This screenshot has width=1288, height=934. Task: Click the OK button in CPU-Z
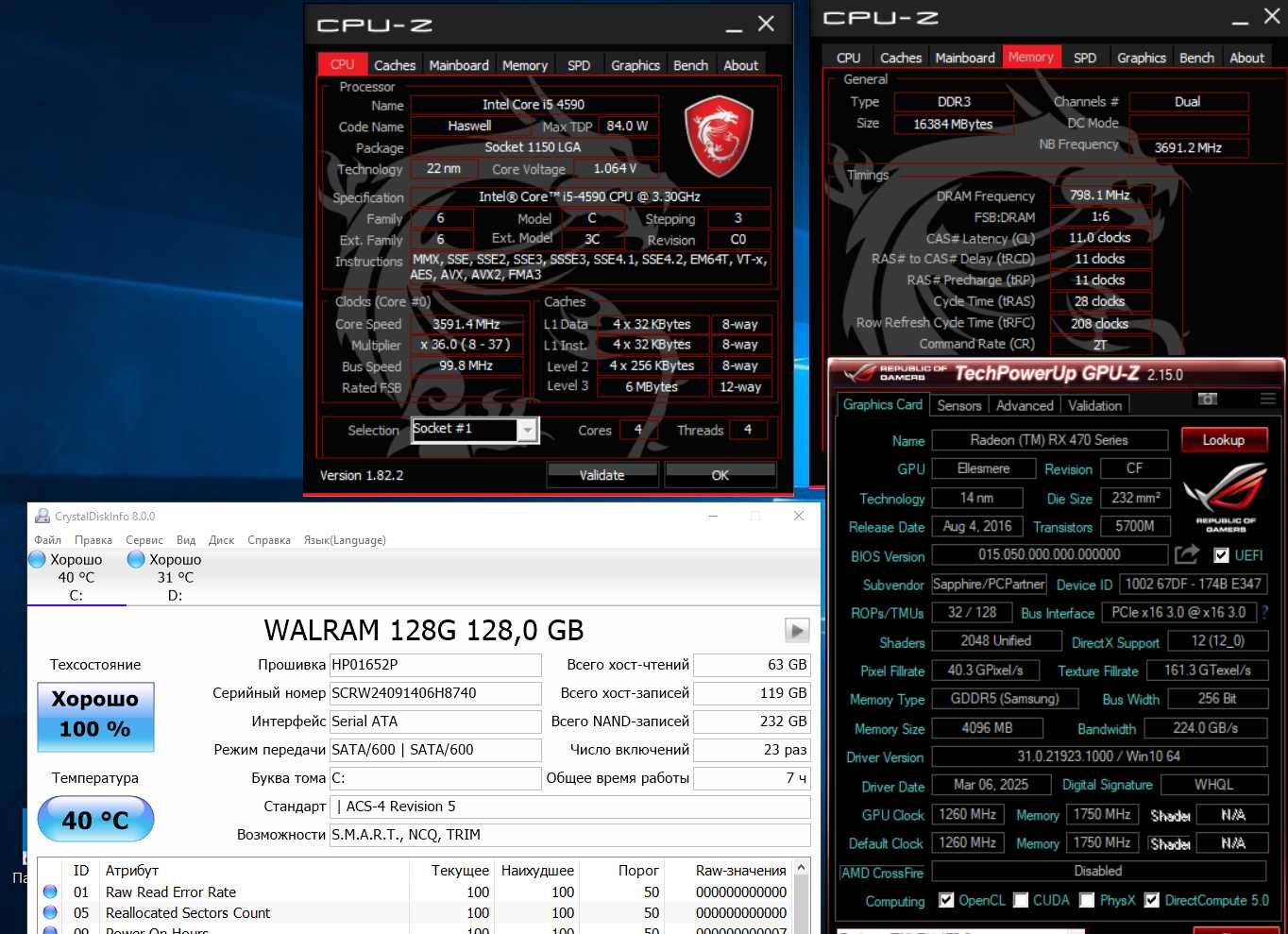(720, 475)
